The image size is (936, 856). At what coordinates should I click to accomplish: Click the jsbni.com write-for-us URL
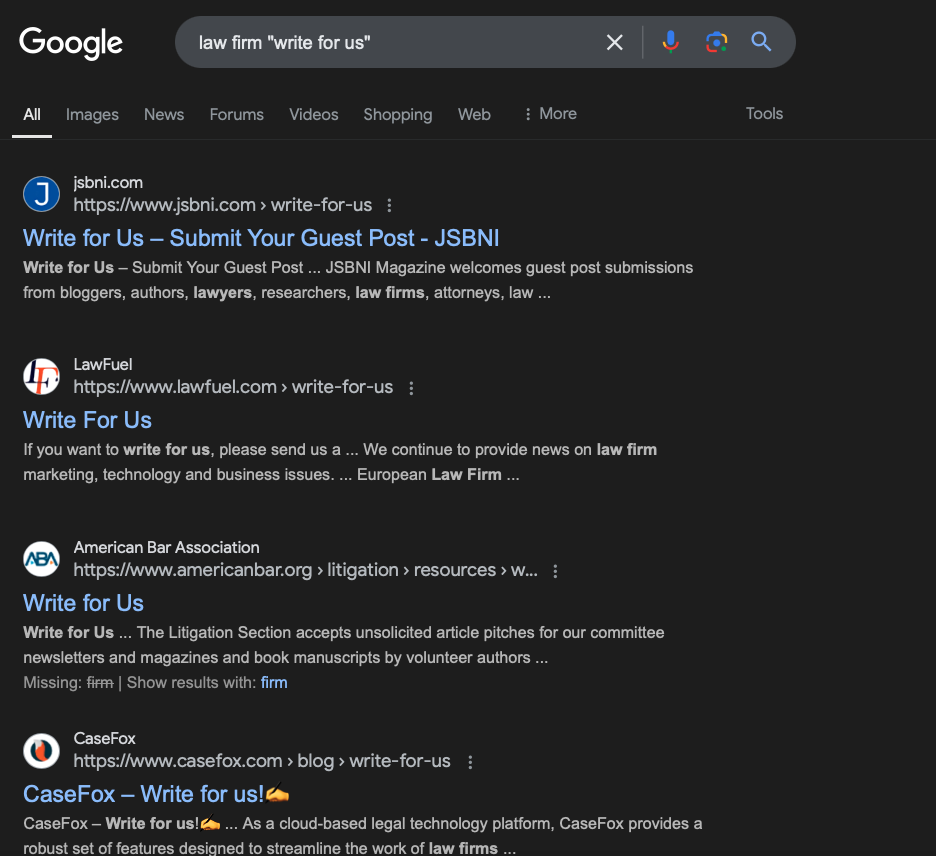[x=223, y=205]
